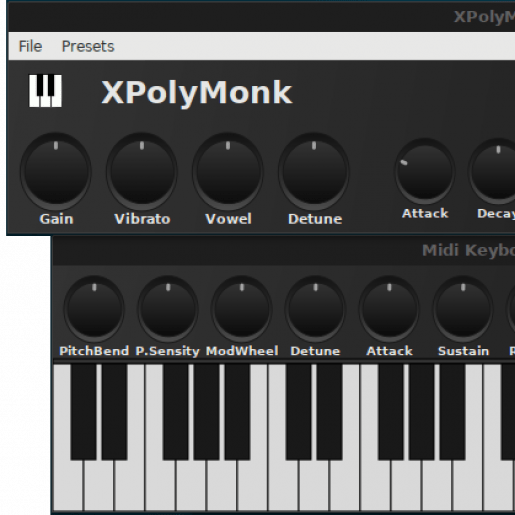The image size is (515, 515).
Task: Click the Sustain knob
Action: coord(463,309)
